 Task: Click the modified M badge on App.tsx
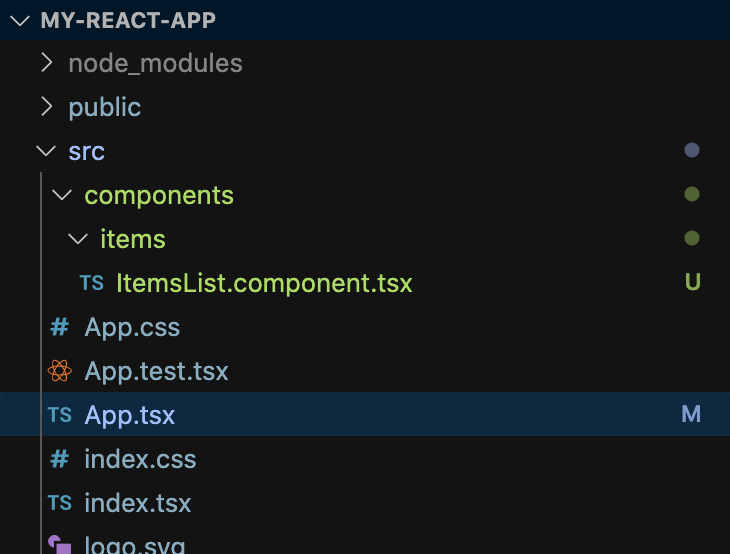tap(691, 414)
